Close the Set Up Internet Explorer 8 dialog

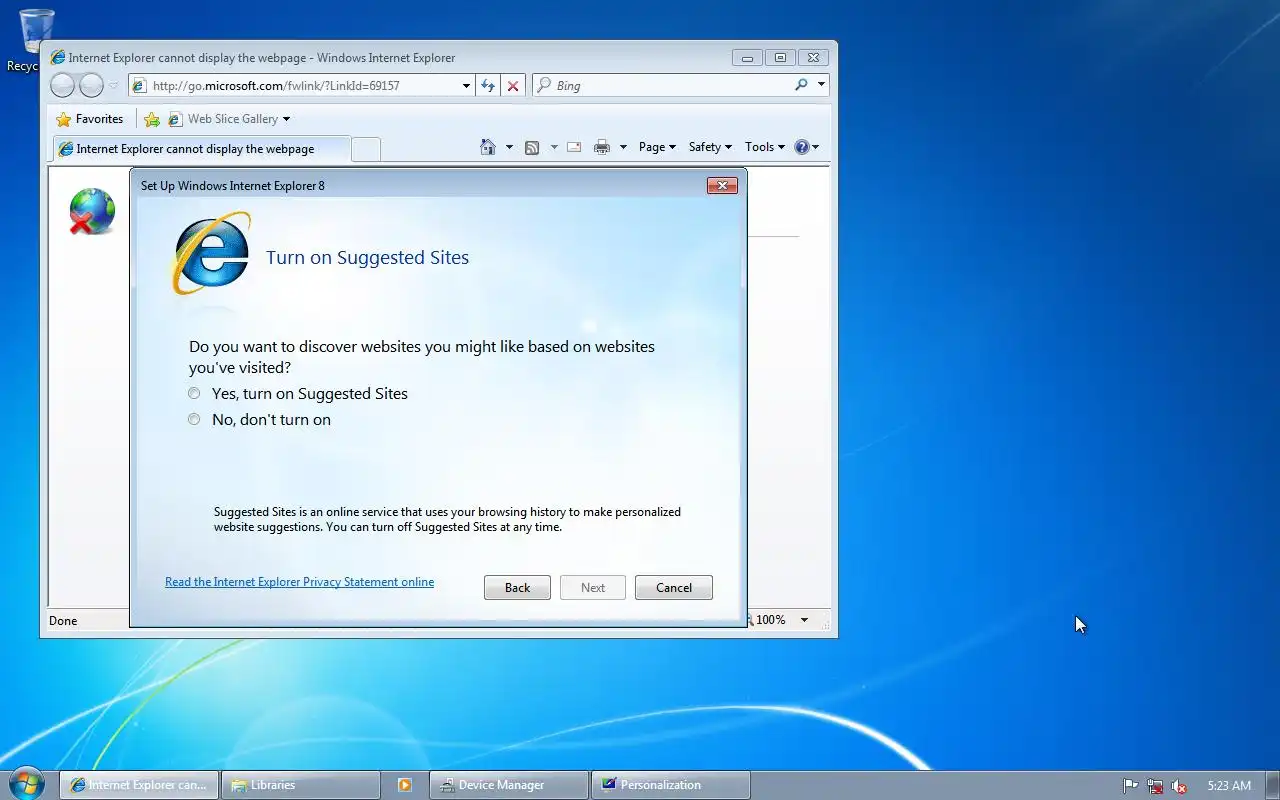pyautogui.click(x=722, y=185)
